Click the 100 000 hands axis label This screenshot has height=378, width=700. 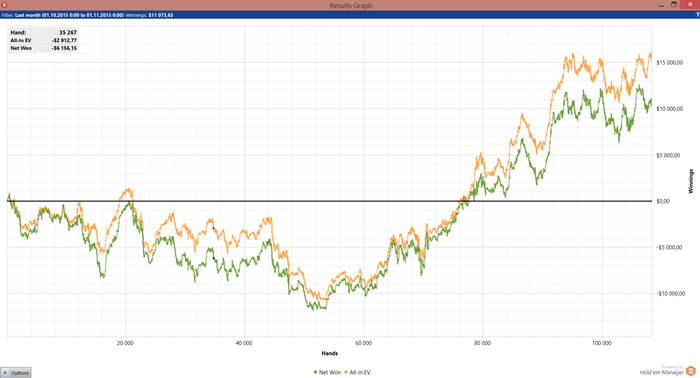[x=601, y=343]
